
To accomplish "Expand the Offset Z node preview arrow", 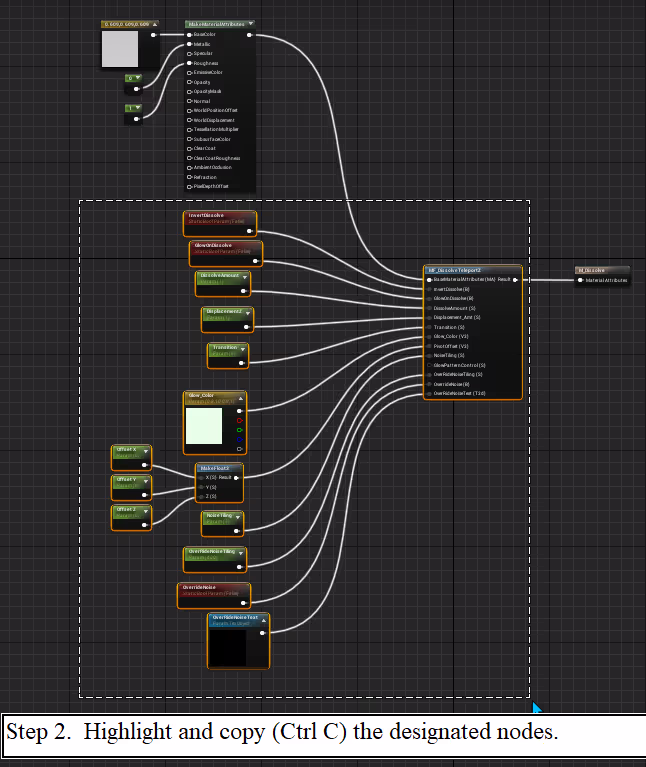I will tap(146, 511).
